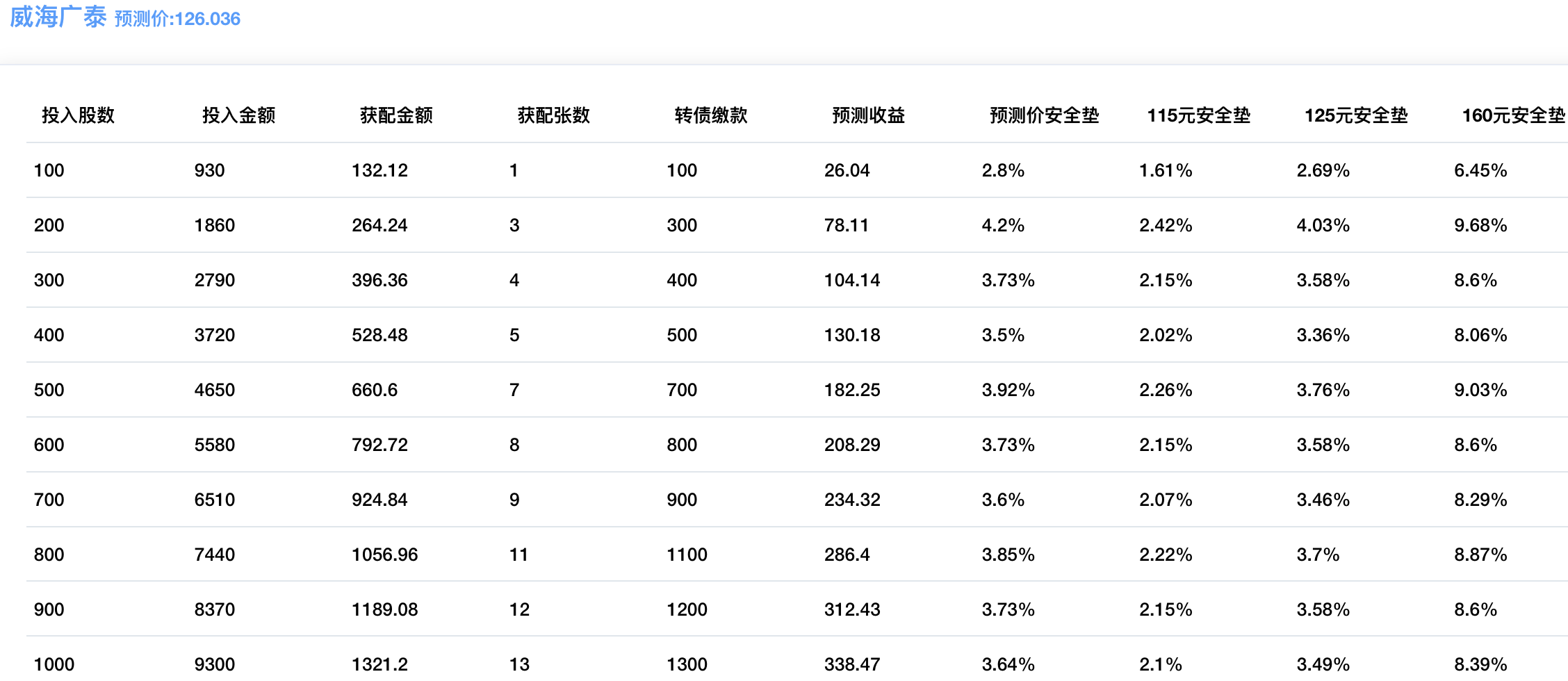This screenshot has width=1568, height=681.
Task: Click the 125元安全垫 column header
Action: 1356,115
